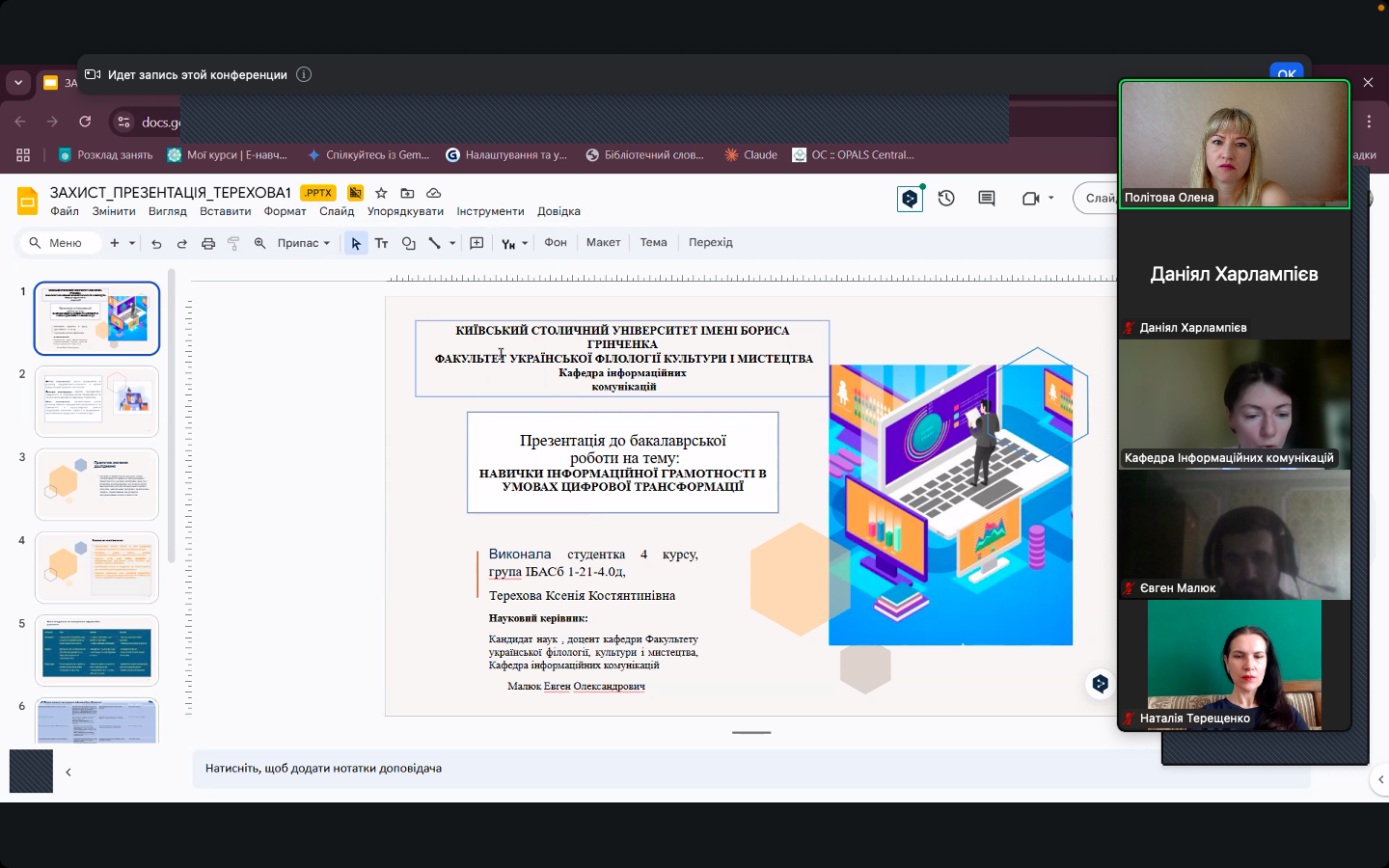Open the Інструменти menu
This screenshot has width=1389, height=868.
490,211
